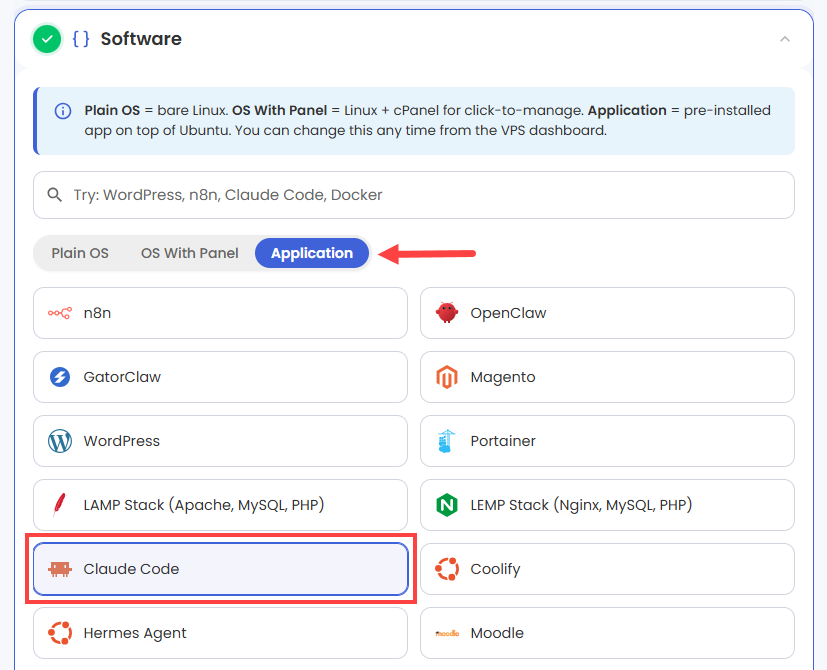827x670 pixels.
Task: Choose LEMP Stack (Nginx, MySQL, PHP)
Action: tap(607, 505)
